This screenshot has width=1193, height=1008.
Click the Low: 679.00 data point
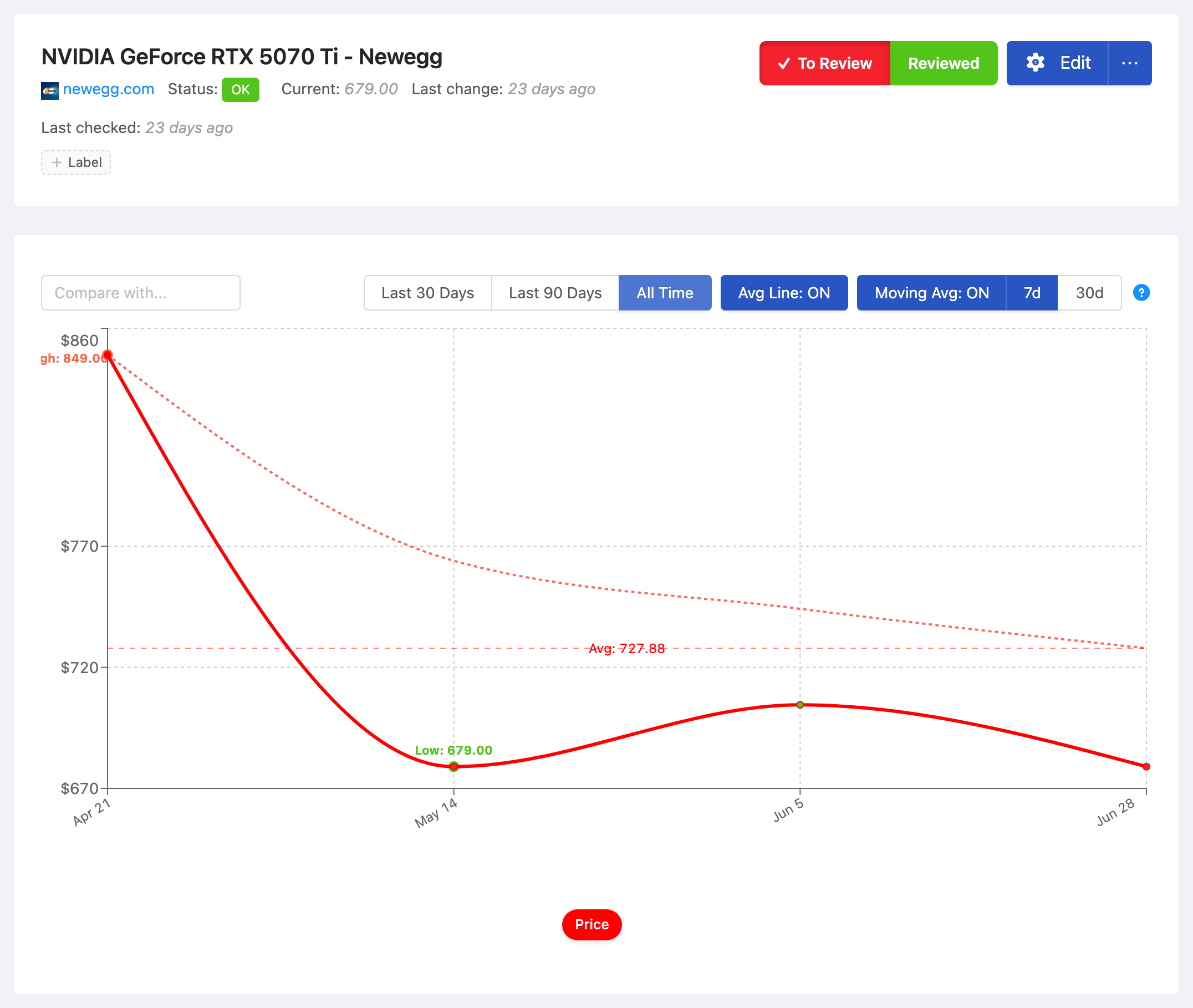click(x=453, y=766)
